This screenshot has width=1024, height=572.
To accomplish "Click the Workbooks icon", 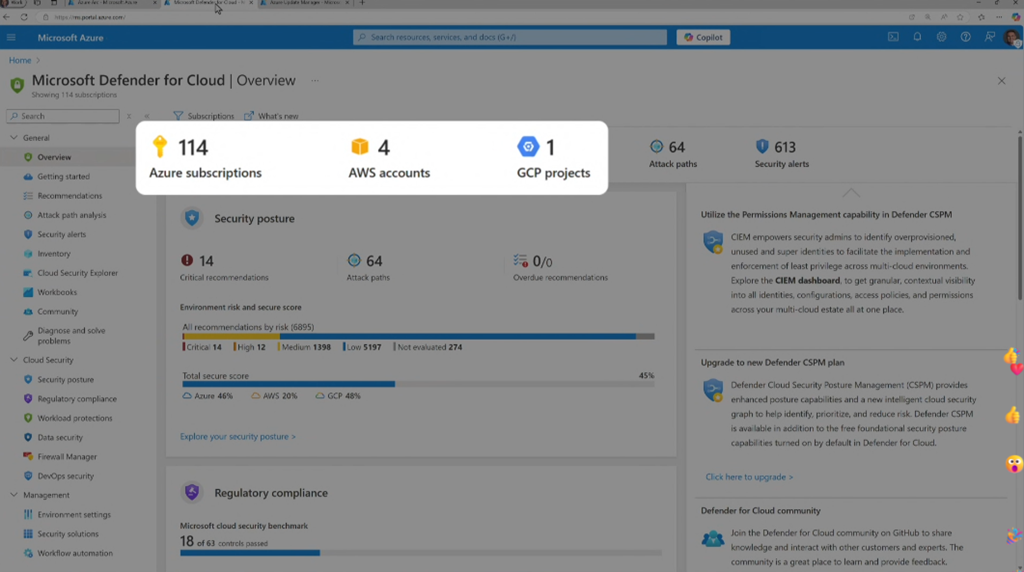I will coord(27,292).
